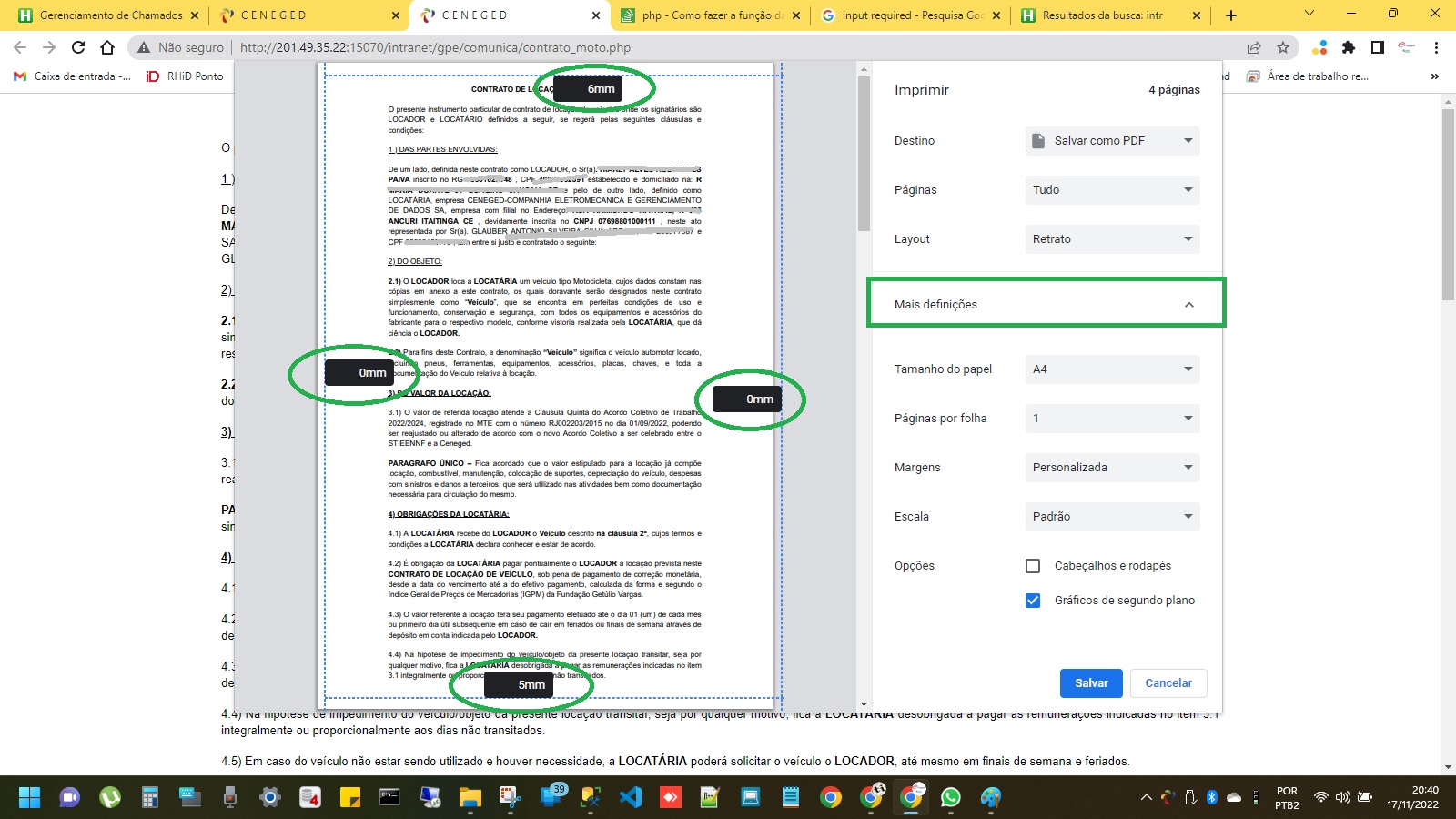Viewport: 1456px width, 819px height.
Task: Open the browser side panel icon
Action: [x=1378, y=47]
